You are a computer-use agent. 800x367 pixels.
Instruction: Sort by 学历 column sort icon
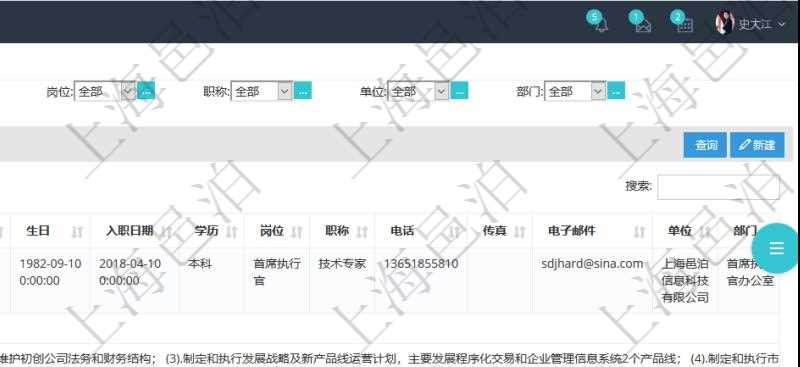231,232
